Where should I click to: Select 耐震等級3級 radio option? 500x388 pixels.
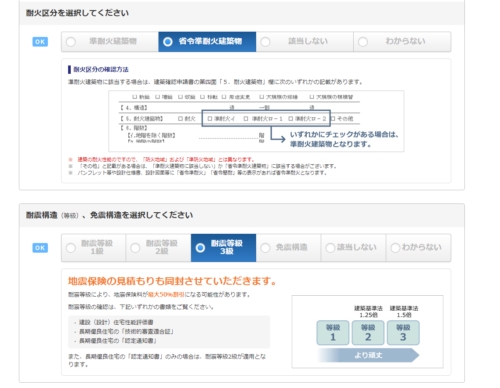pos(223,248)
